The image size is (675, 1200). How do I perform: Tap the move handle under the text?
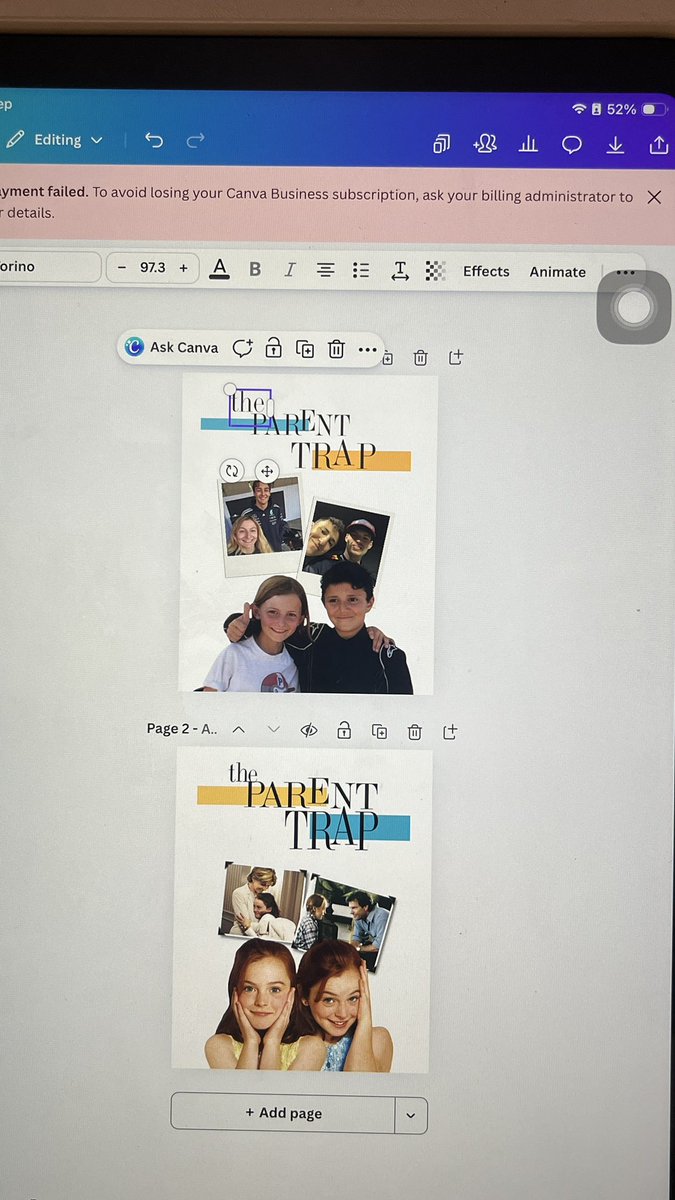click(x=266, y=470)
